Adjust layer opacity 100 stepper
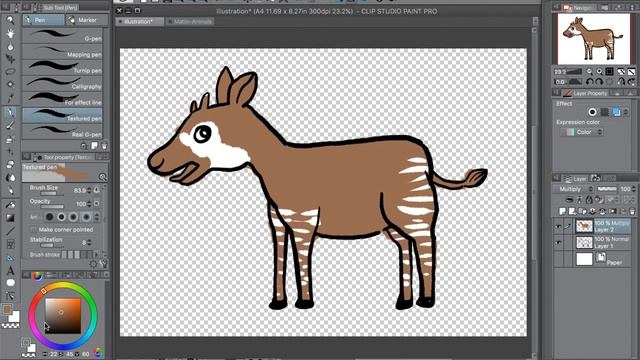Image resolution: width=640 pixels, height=360 pixels. 634,189
